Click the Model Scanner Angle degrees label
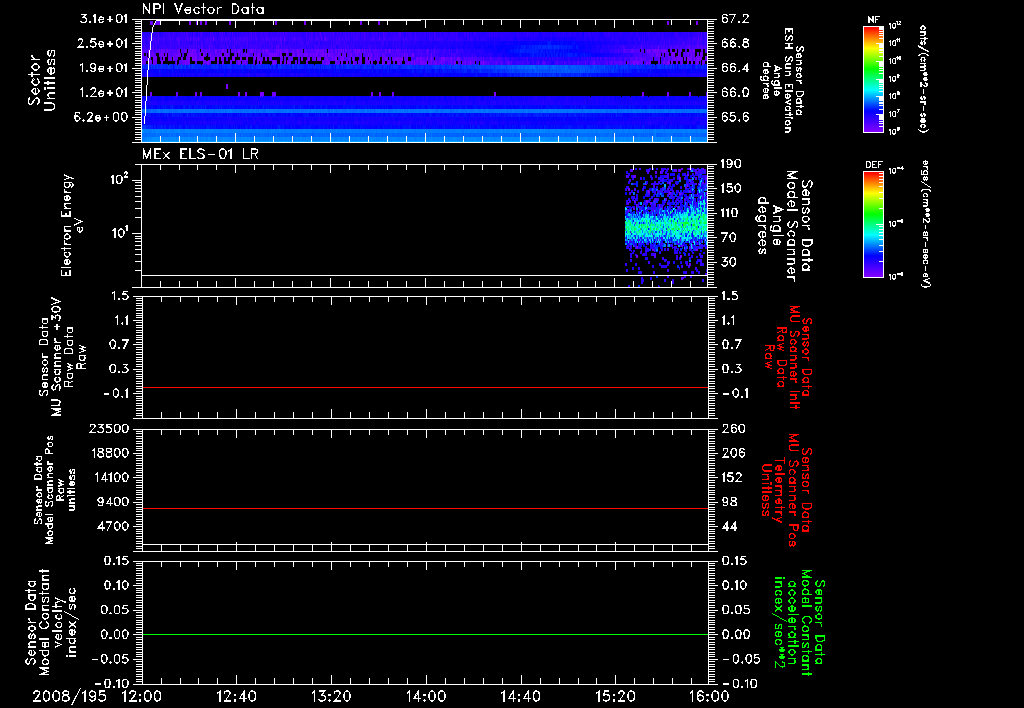Viewport: 1024px width, 708px height. click(x=784, y=225)
